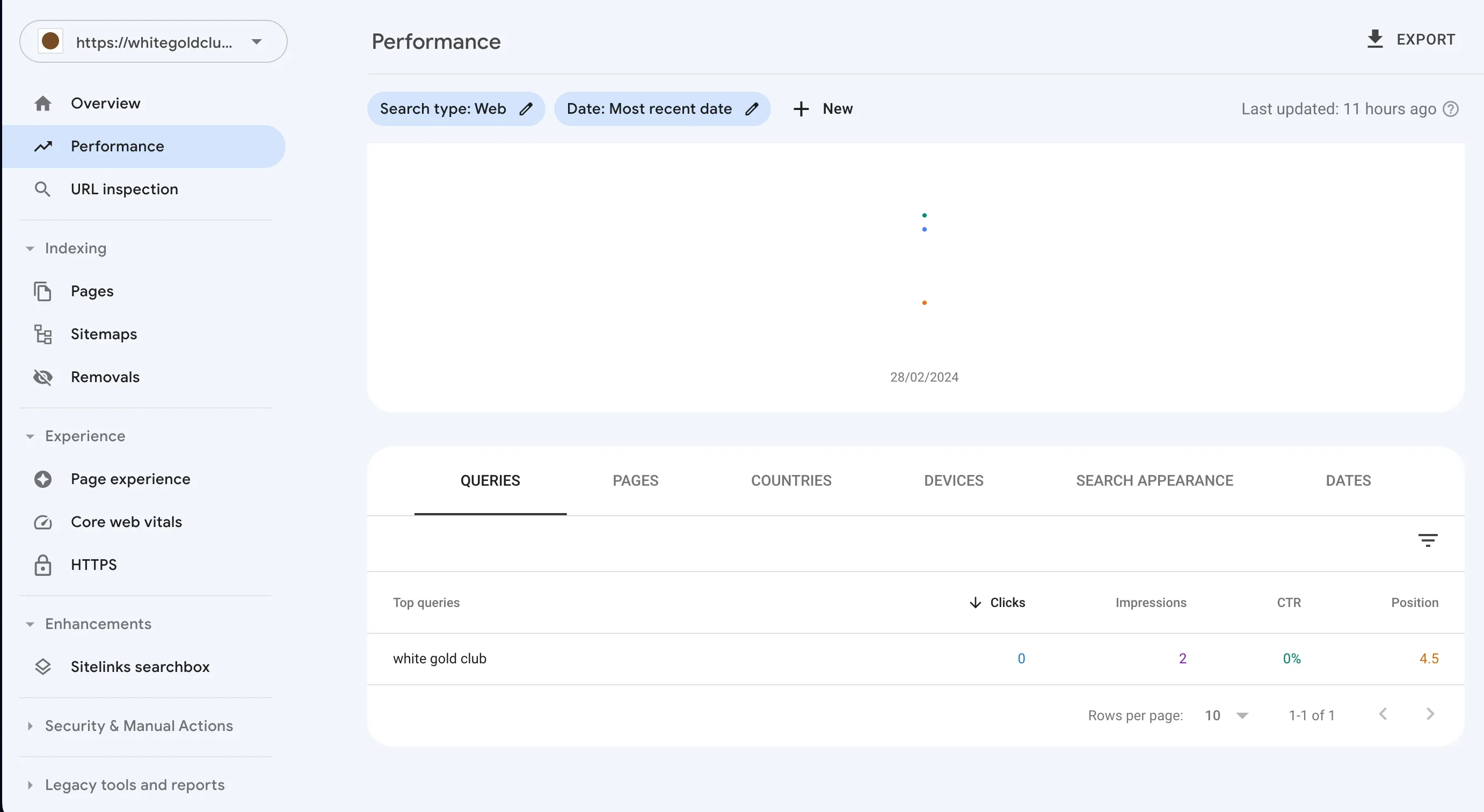This screenshot has width=1484, height=812.
Task: Go to next page of results
Action: pyautogui.click(x=1430, y=714)
